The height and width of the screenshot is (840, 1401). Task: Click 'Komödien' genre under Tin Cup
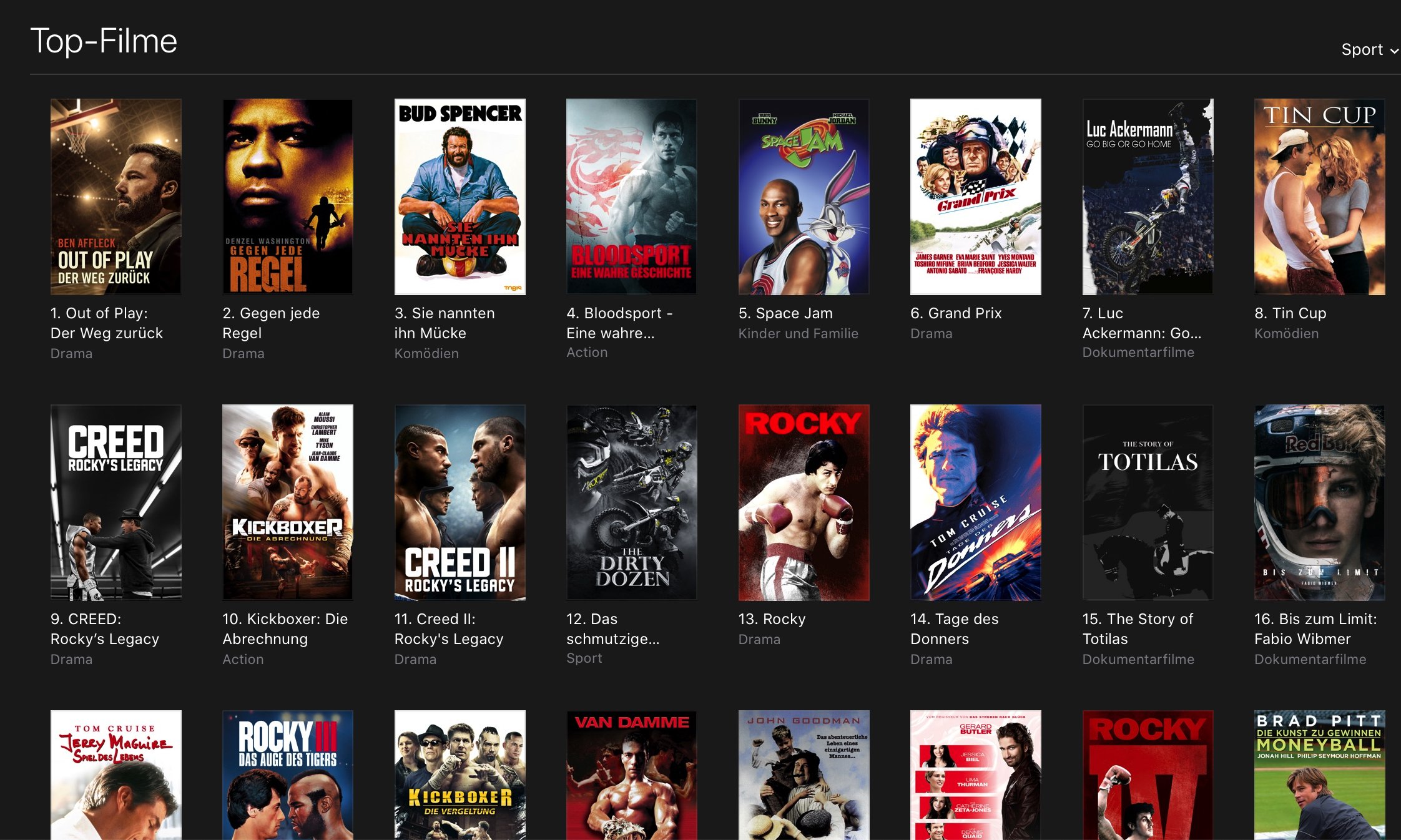pos(1287,334)
